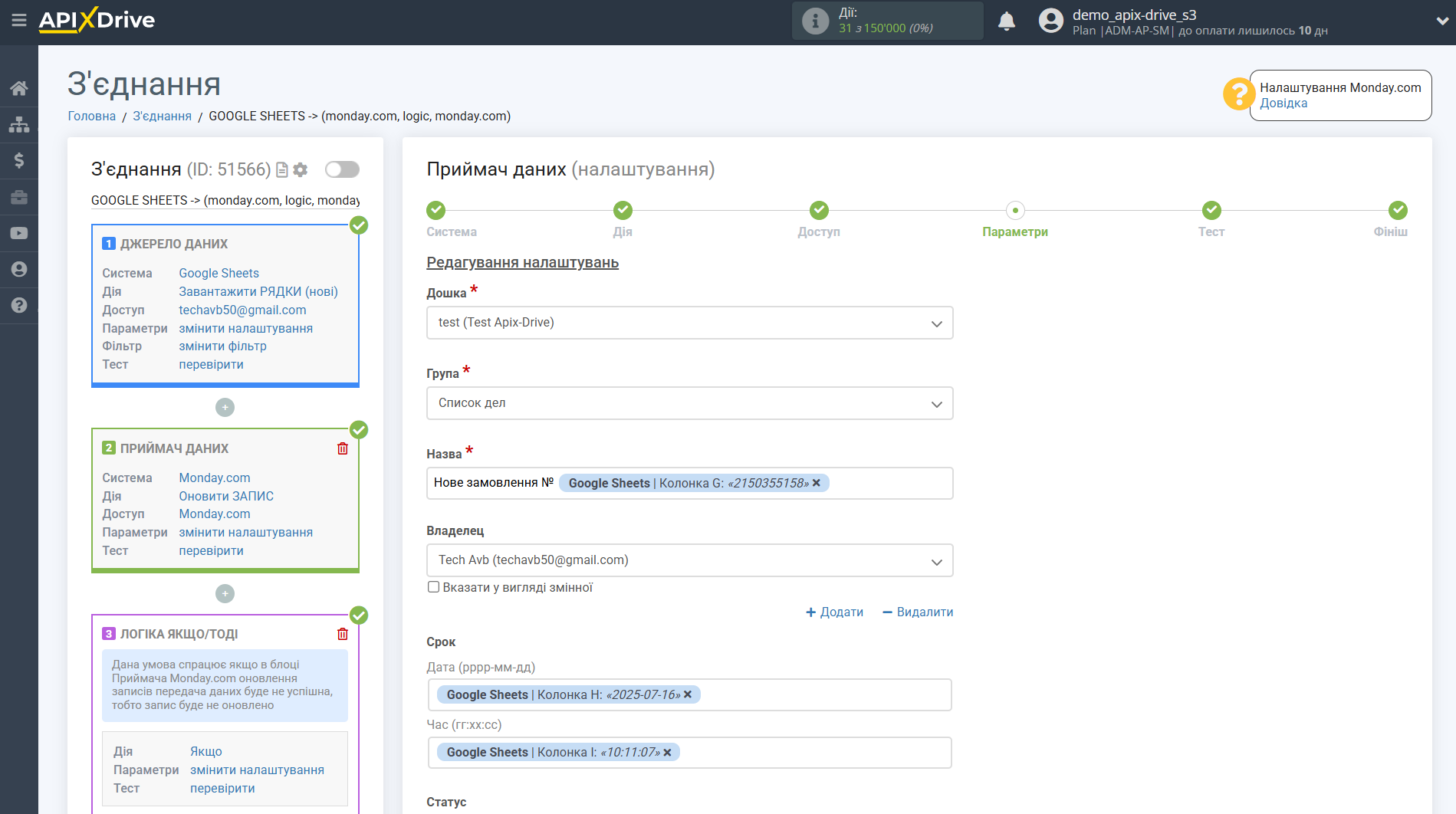1456x814 pixels.
Task: Toggle the connection on/off switch
Action: click(x=342, y=169)
